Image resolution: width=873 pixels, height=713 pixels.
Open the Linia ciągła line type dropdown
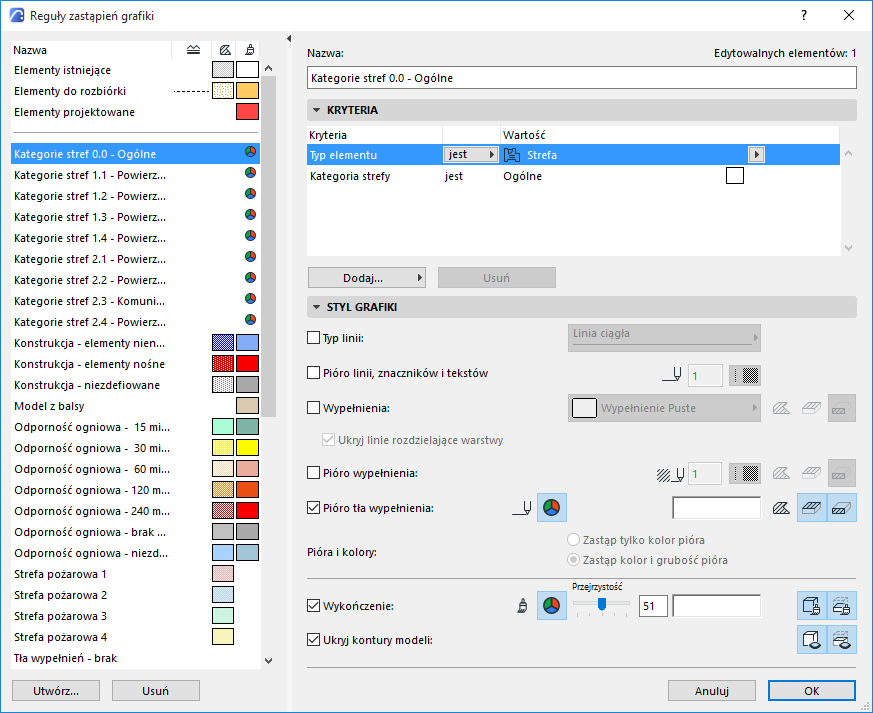click(x=664, y=338)
